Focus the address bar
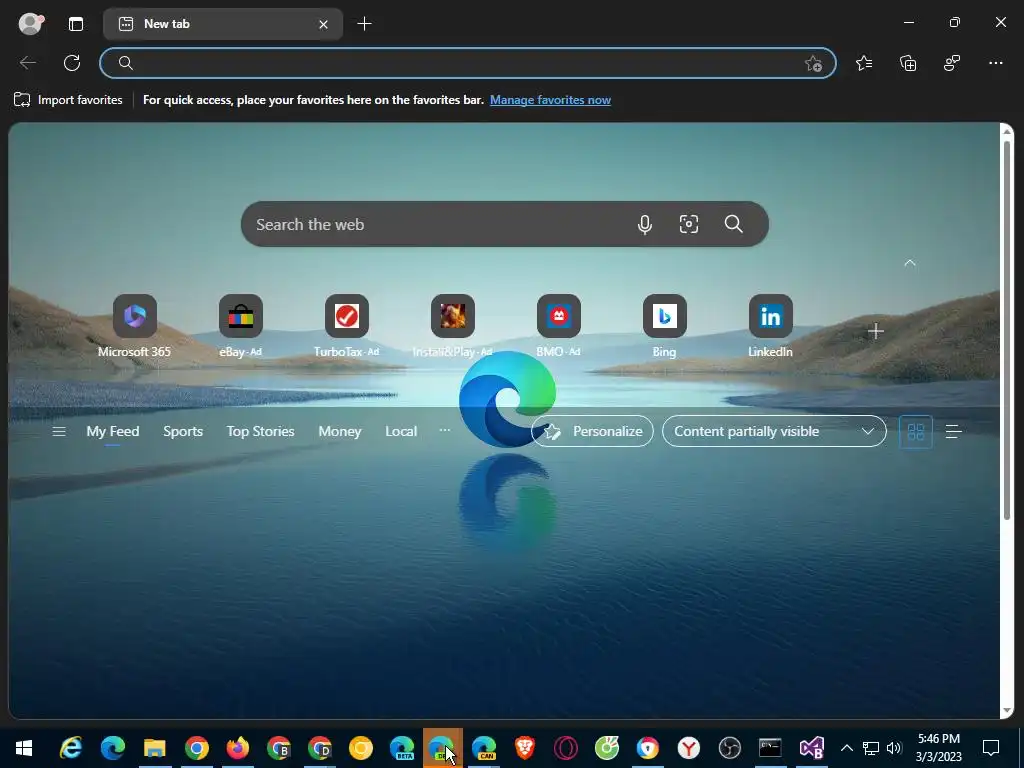This screenshot has width=1024, height=768. coord(468,63)
